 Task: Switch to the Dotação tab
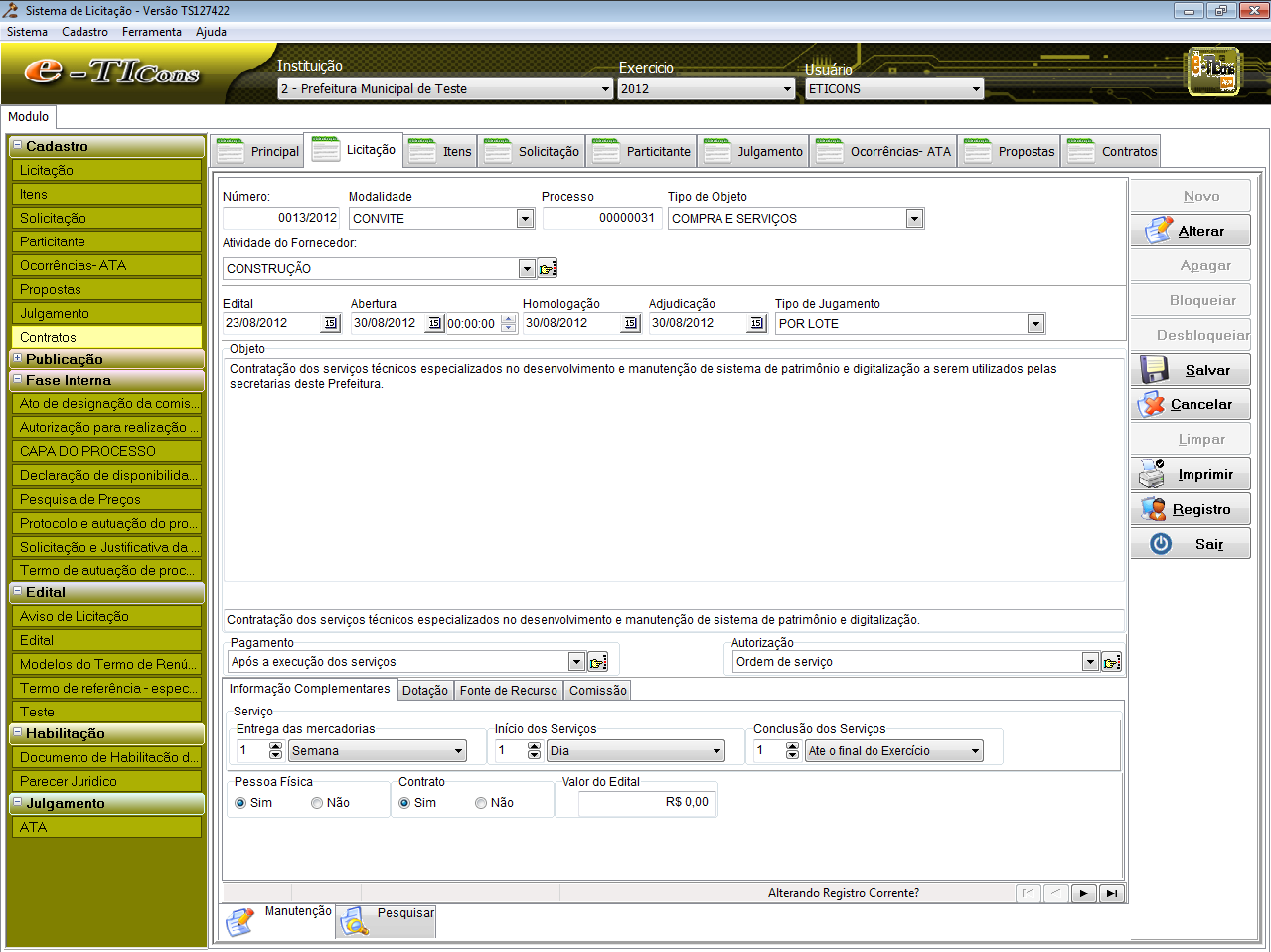pos(424,691)
